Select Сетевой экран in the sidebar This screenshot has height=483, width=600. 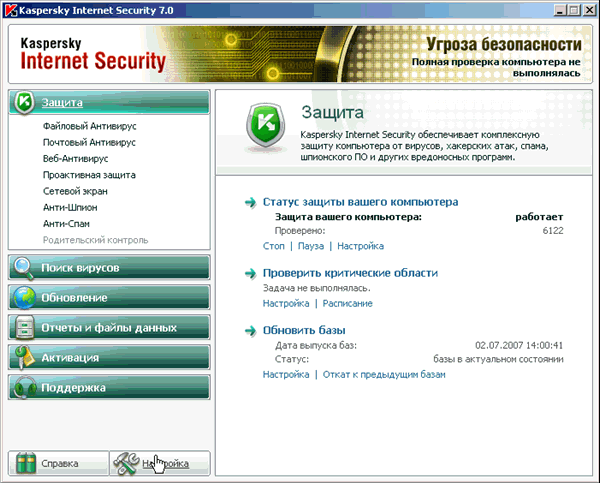tap(78, 191)
